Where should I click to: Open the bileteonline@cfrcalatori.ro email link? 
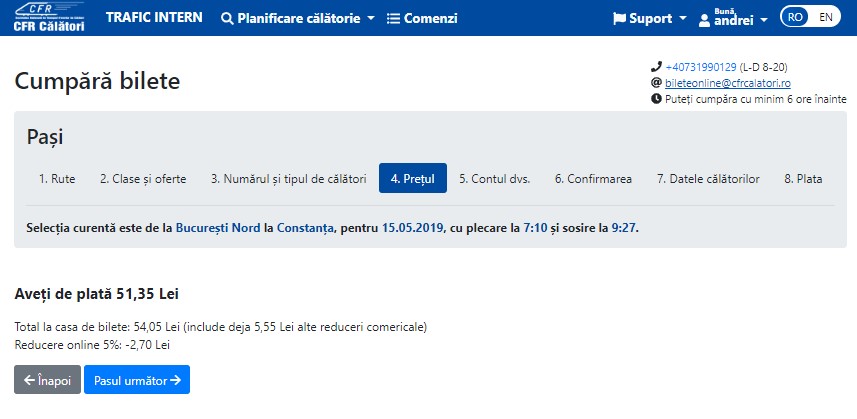727,83
